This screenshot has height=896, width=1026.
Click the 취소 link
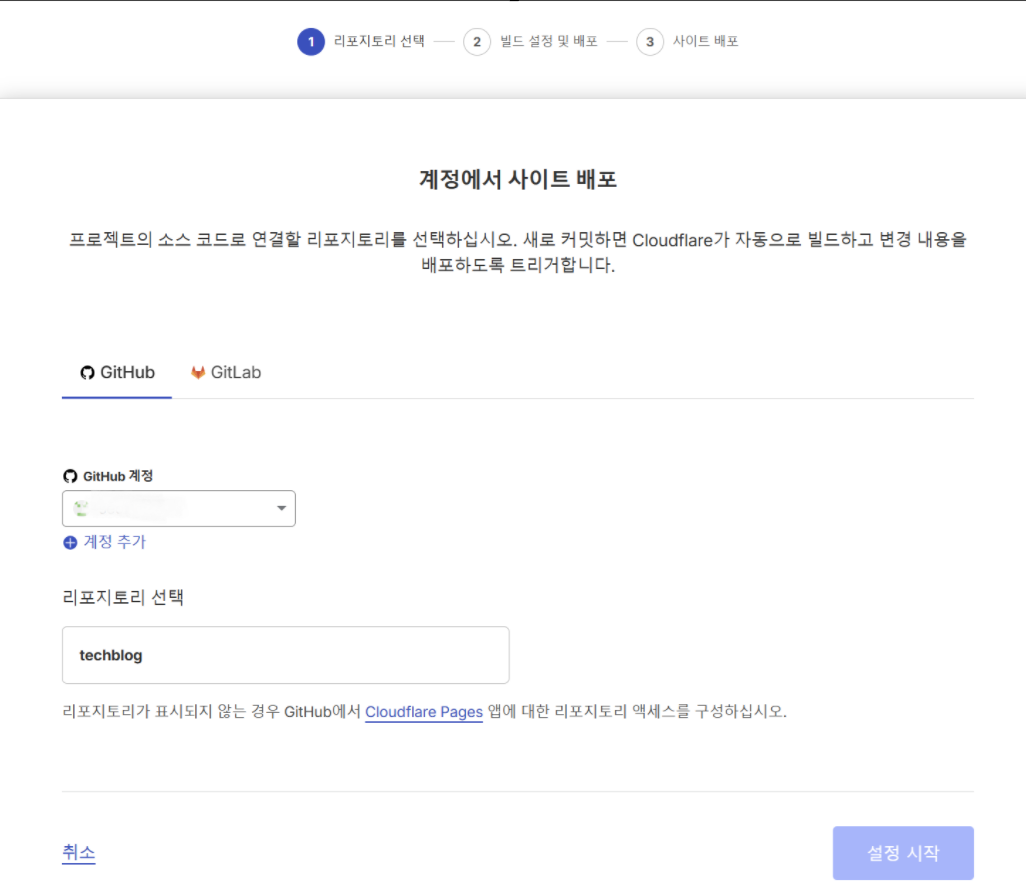pos(79,852)
